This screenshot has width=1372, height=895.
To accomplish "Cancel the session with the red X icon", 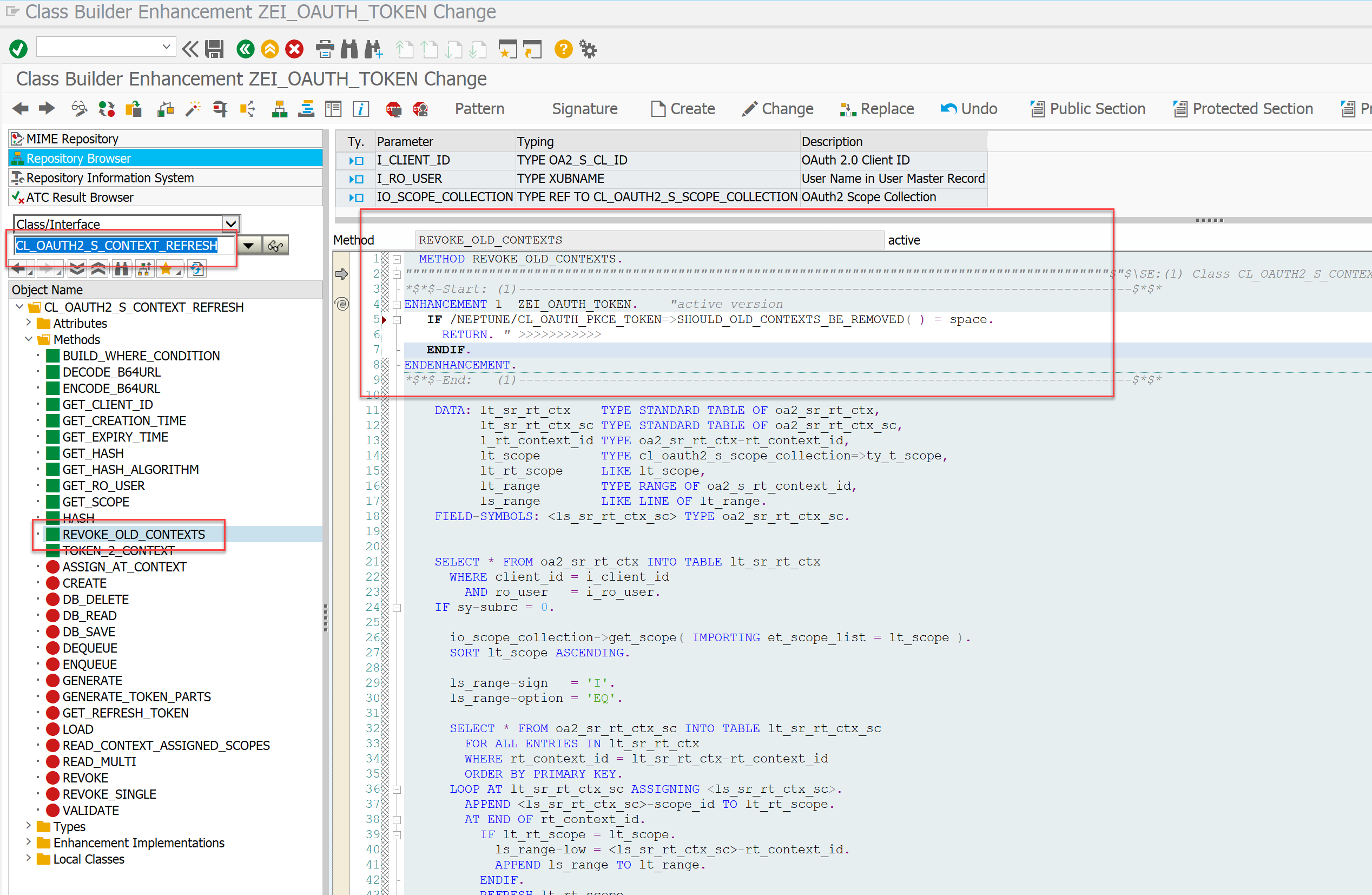I will tap(294, 49).
